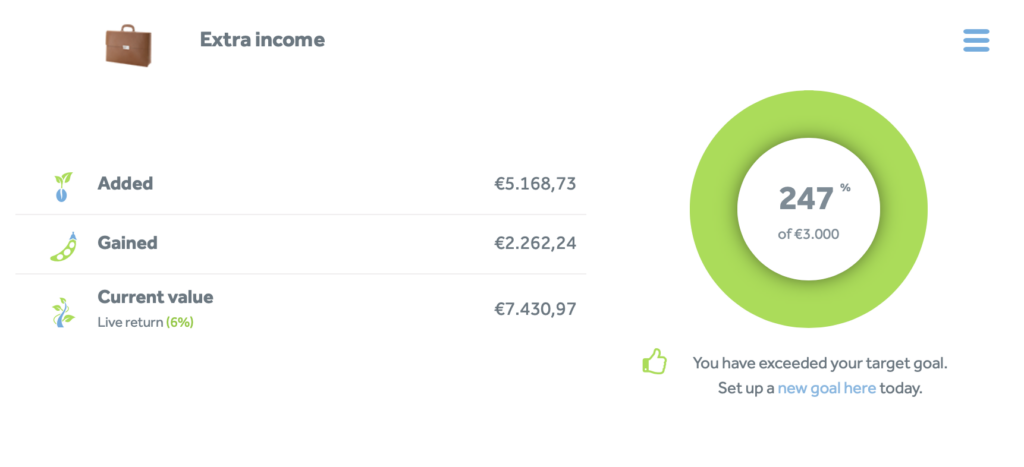The image size is (1024, 467).
Task: Select the Extra income heading
Action: tap(262, 40)
